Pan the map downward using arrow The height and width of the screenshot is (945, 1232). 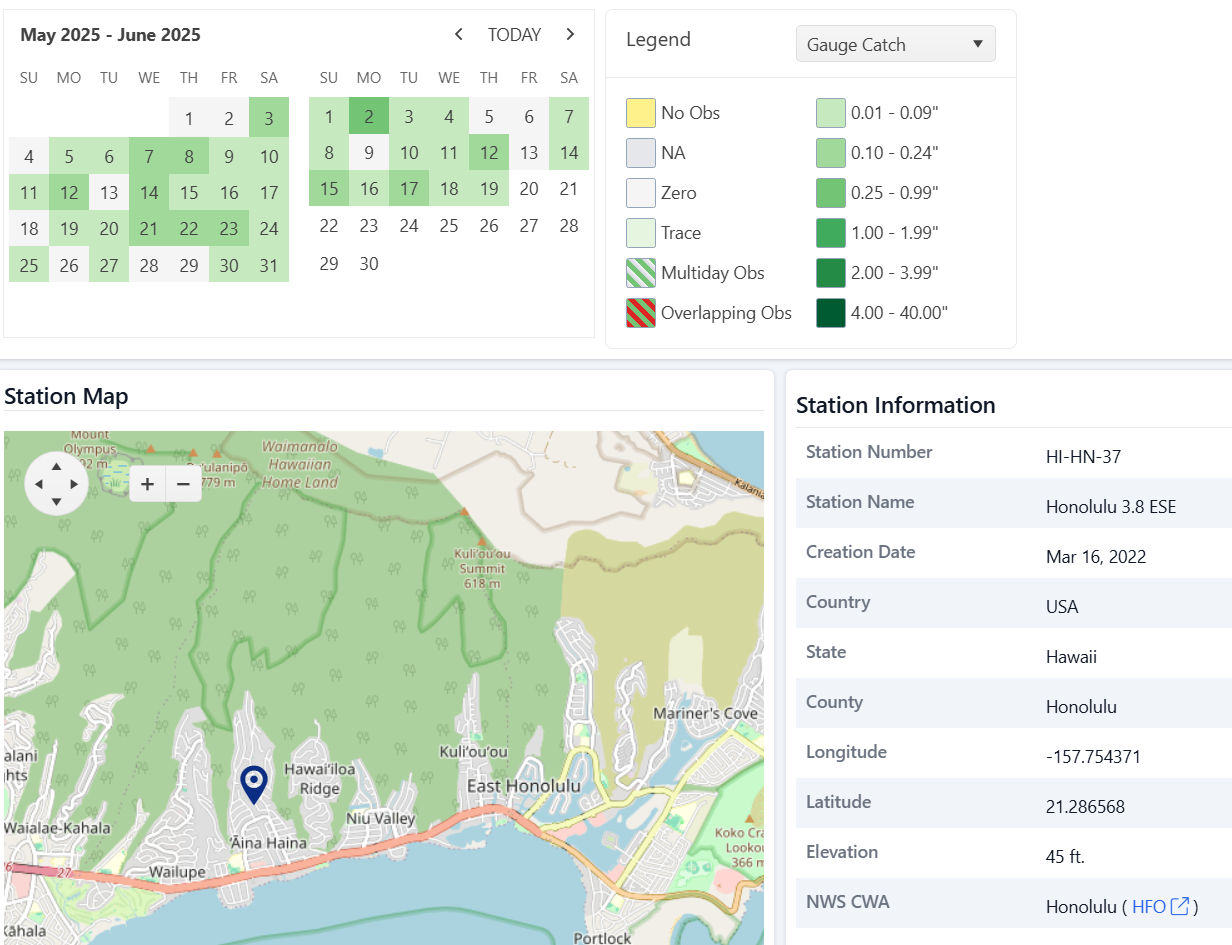pos(56,501)
